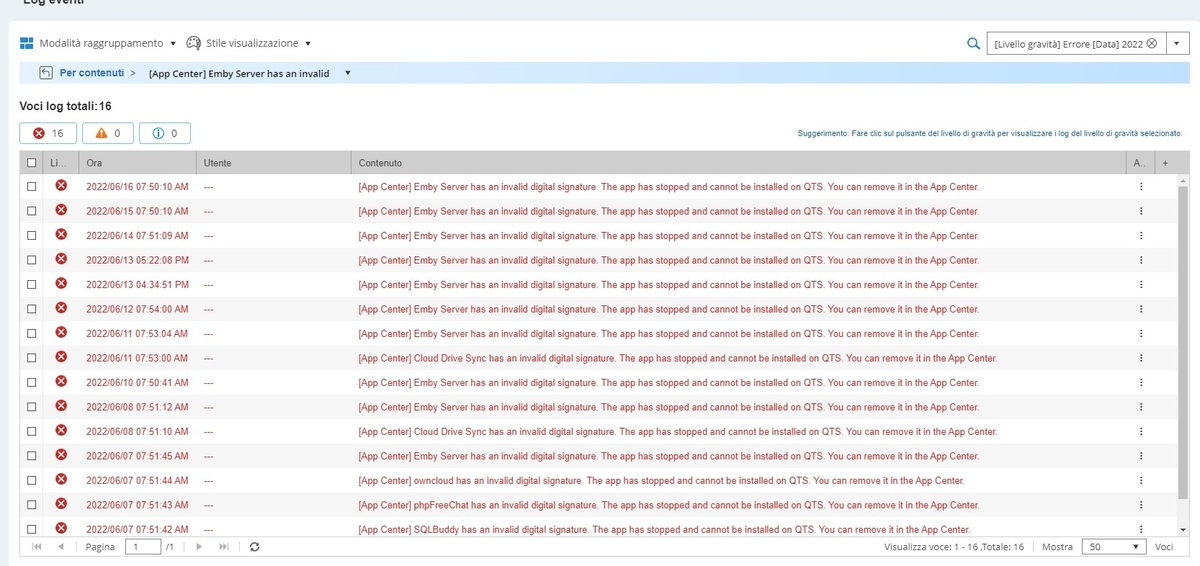
Task: Go to last page of logs
Action: 223,547
